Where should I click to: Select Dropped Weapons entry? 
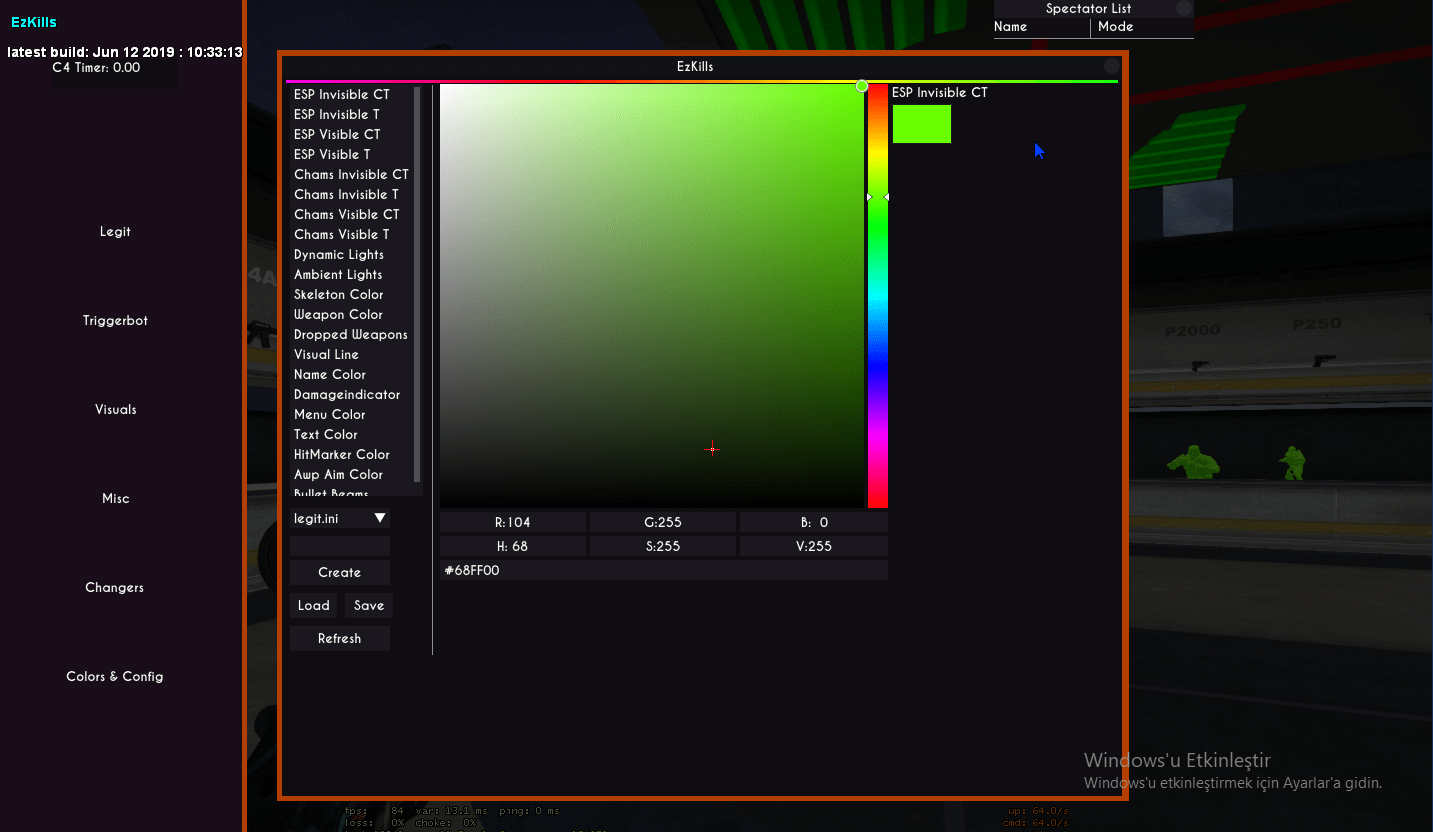pos(351,334)
